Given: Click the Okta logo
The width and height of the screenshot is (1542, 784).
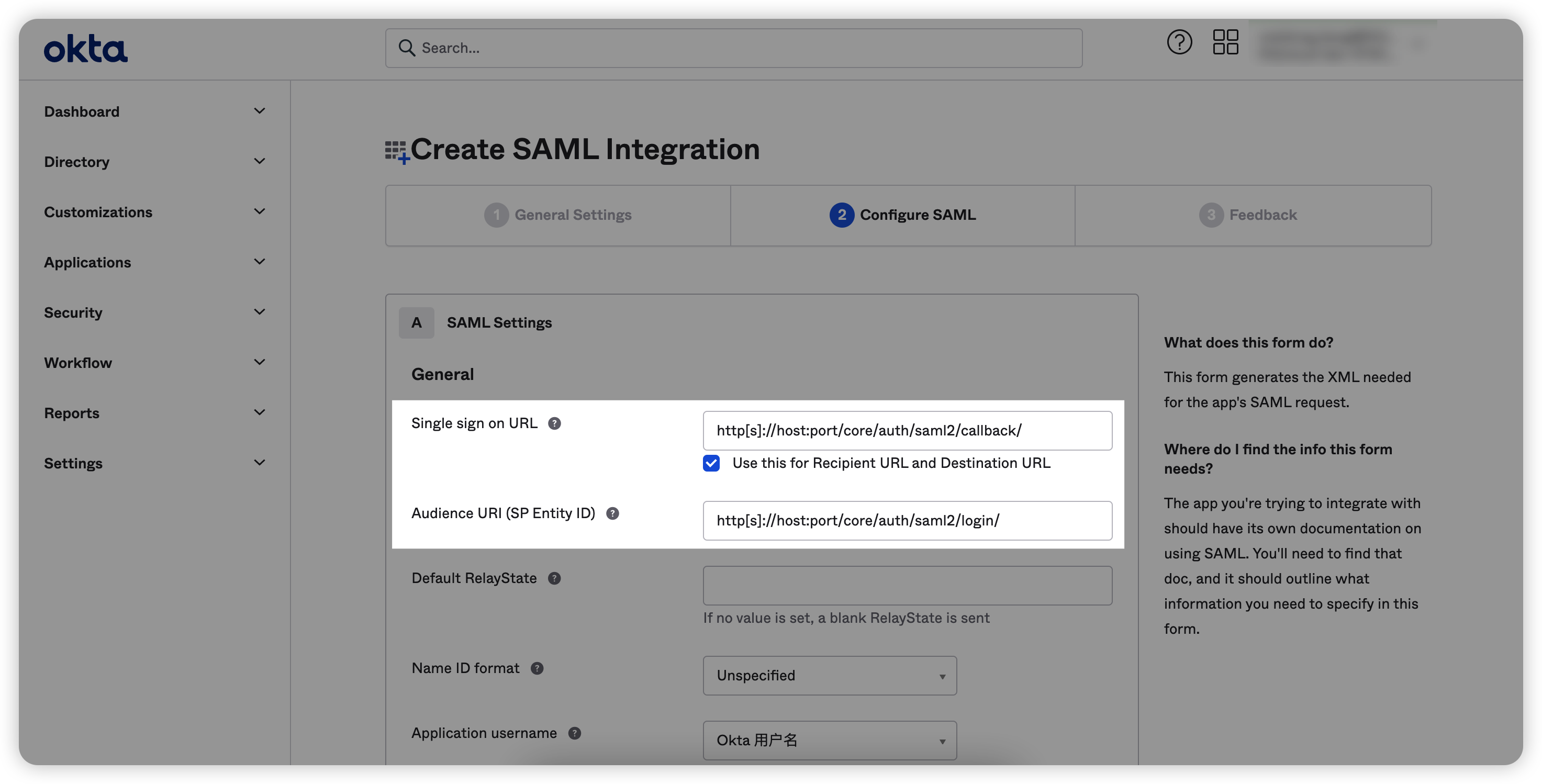Looking at the screenshot, I should point(86,49).
